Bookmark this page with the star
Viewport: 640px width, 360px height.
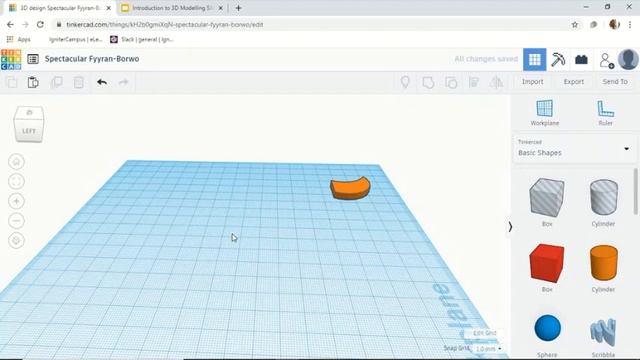click(x=575, y=24)
